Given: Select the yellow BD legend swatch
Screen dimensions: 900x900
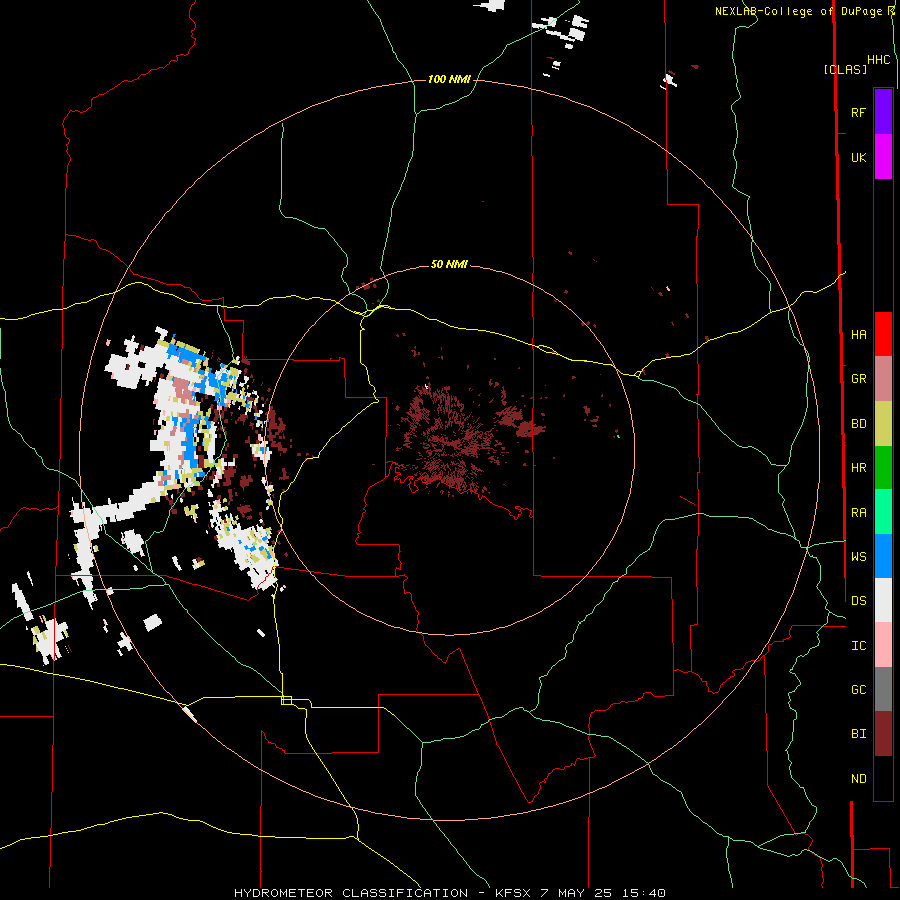Looking at the screenshot, I should pos(883,424).
